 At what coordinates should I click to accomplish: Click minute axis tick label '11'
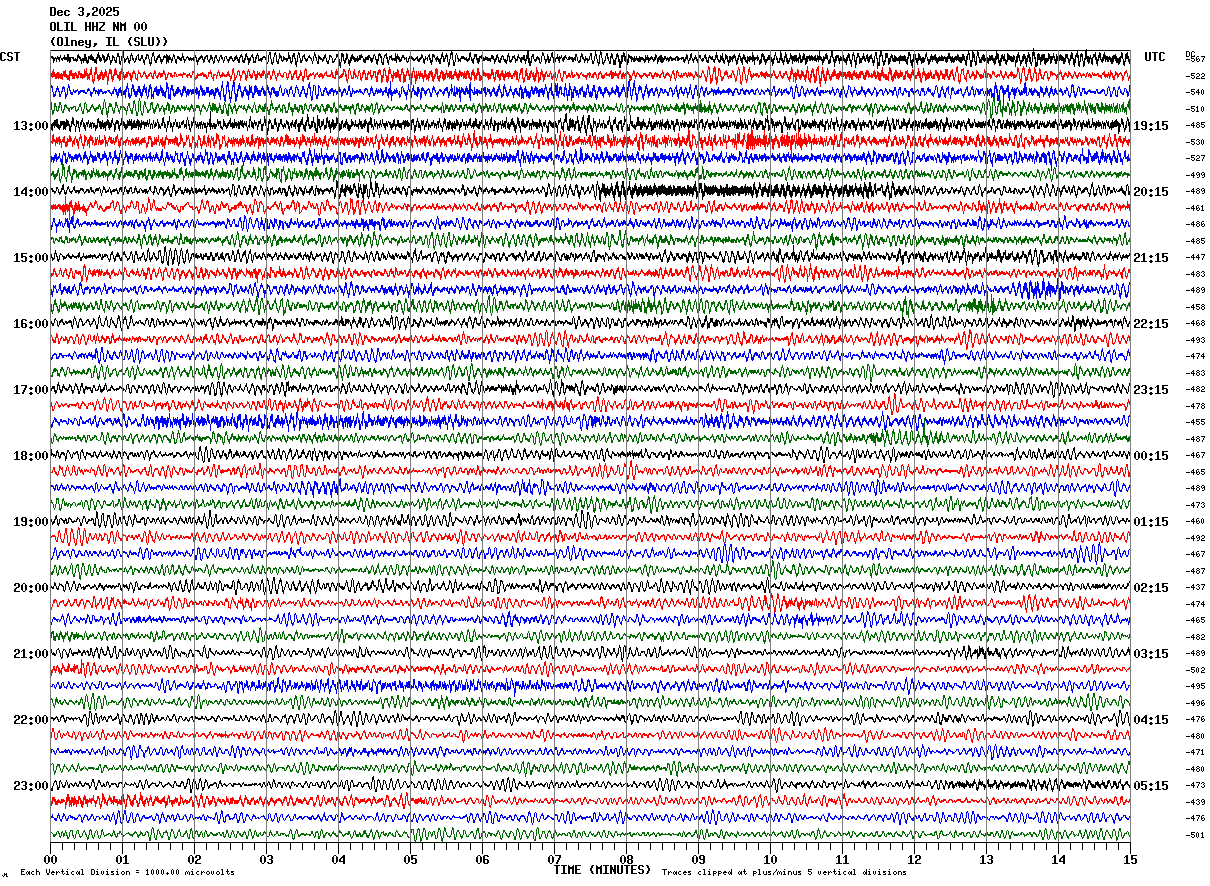842,859
